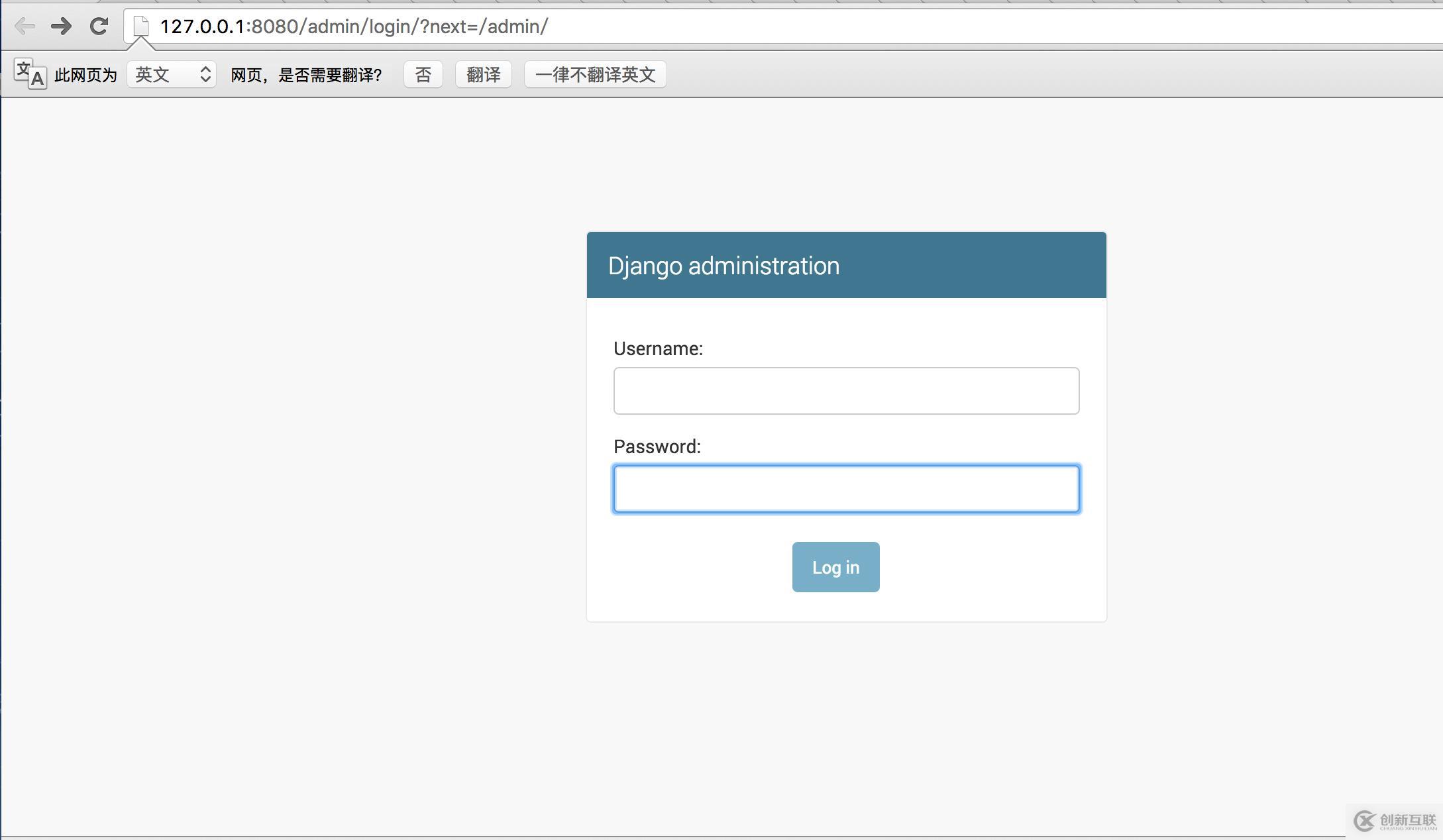Image resolution: width=1443 pixels, height=840 pixels.
Task: Click the Password label text
Action: [x=657, y=446]
